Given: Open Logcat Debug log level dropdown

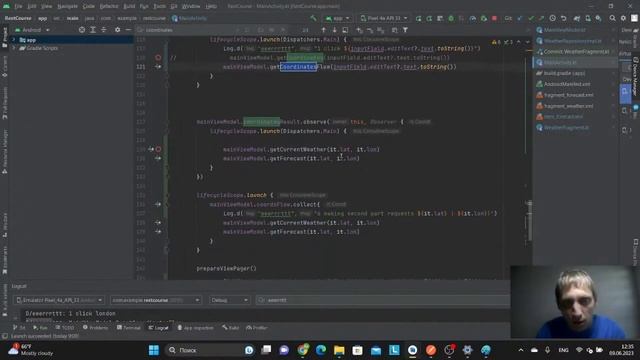Looking at the screenshot, I should pos(229,300).
